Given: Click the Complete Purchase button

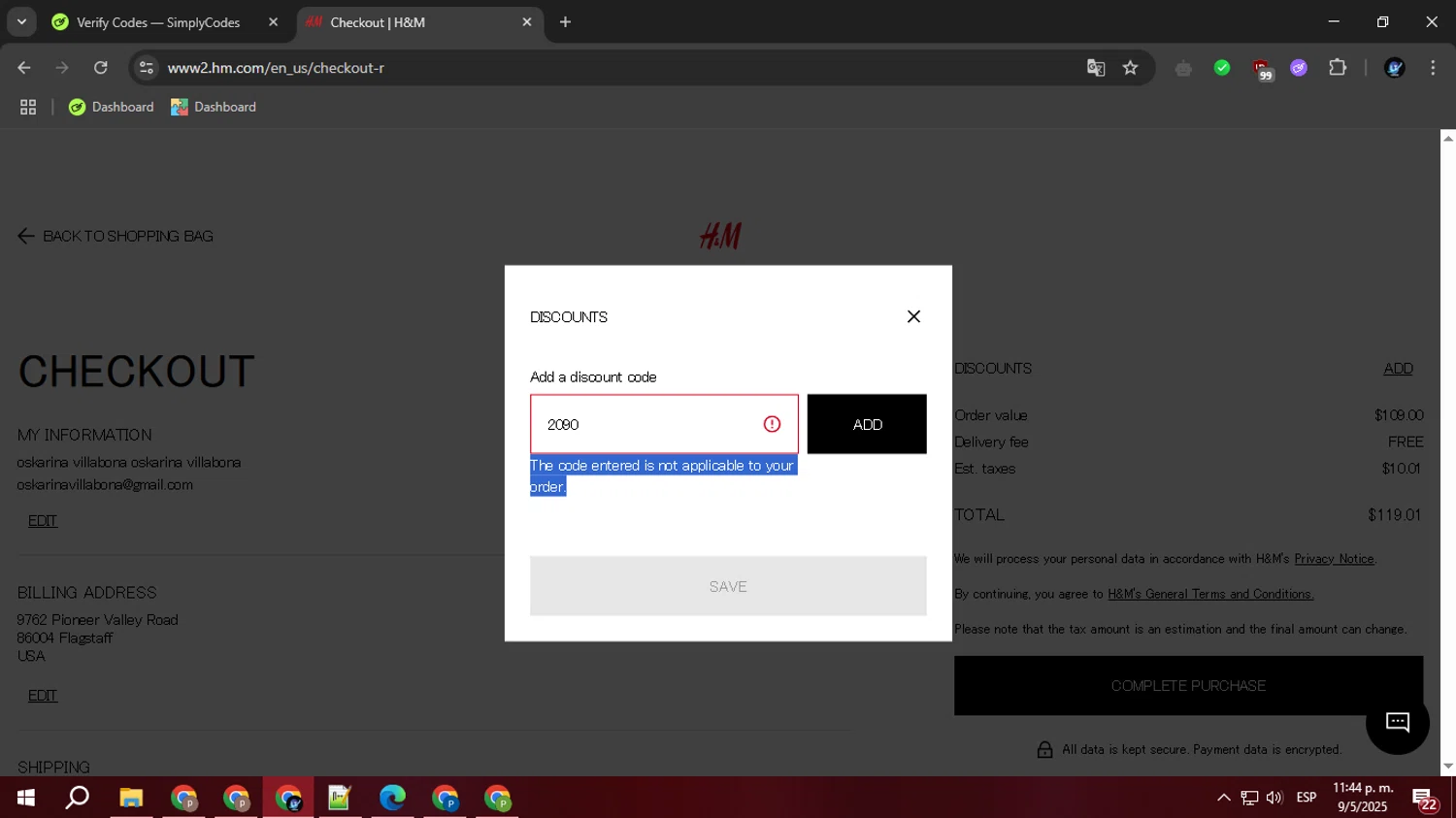Looking at the screenshot, I should coord(1188,686).
